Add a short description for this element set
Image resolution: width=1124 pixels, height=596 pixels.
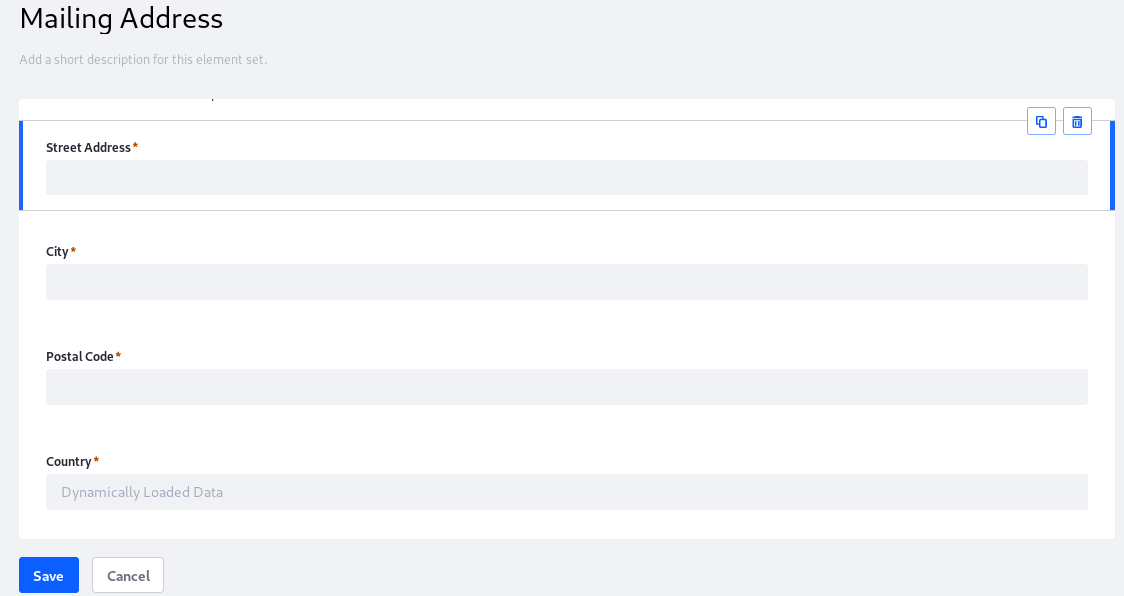[143, 60]
